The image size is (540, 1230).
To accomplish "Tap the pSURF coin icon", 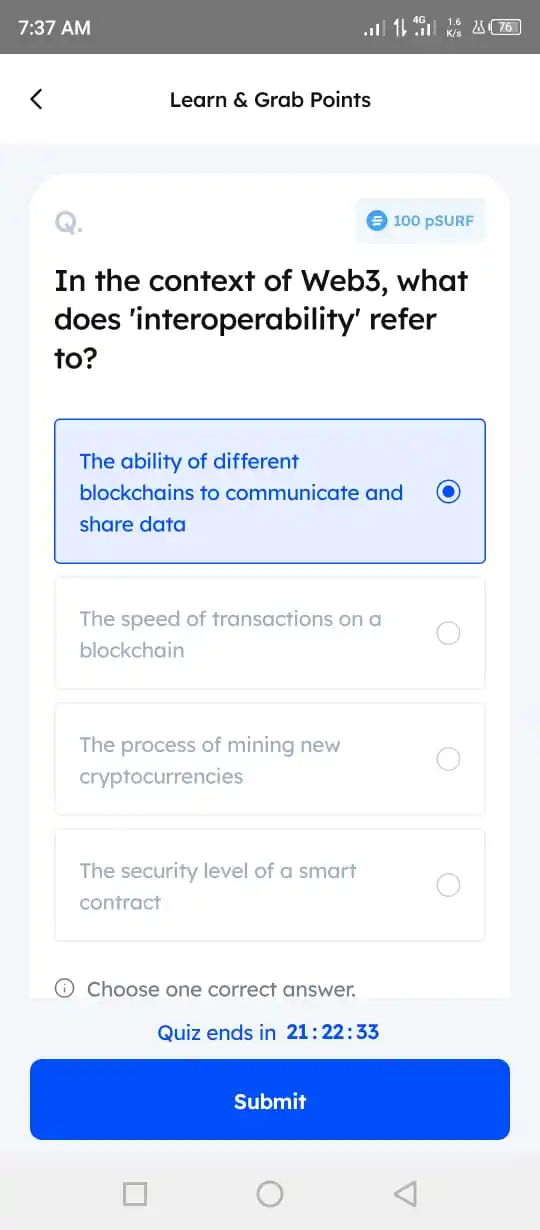I will (x=376, y=220).
